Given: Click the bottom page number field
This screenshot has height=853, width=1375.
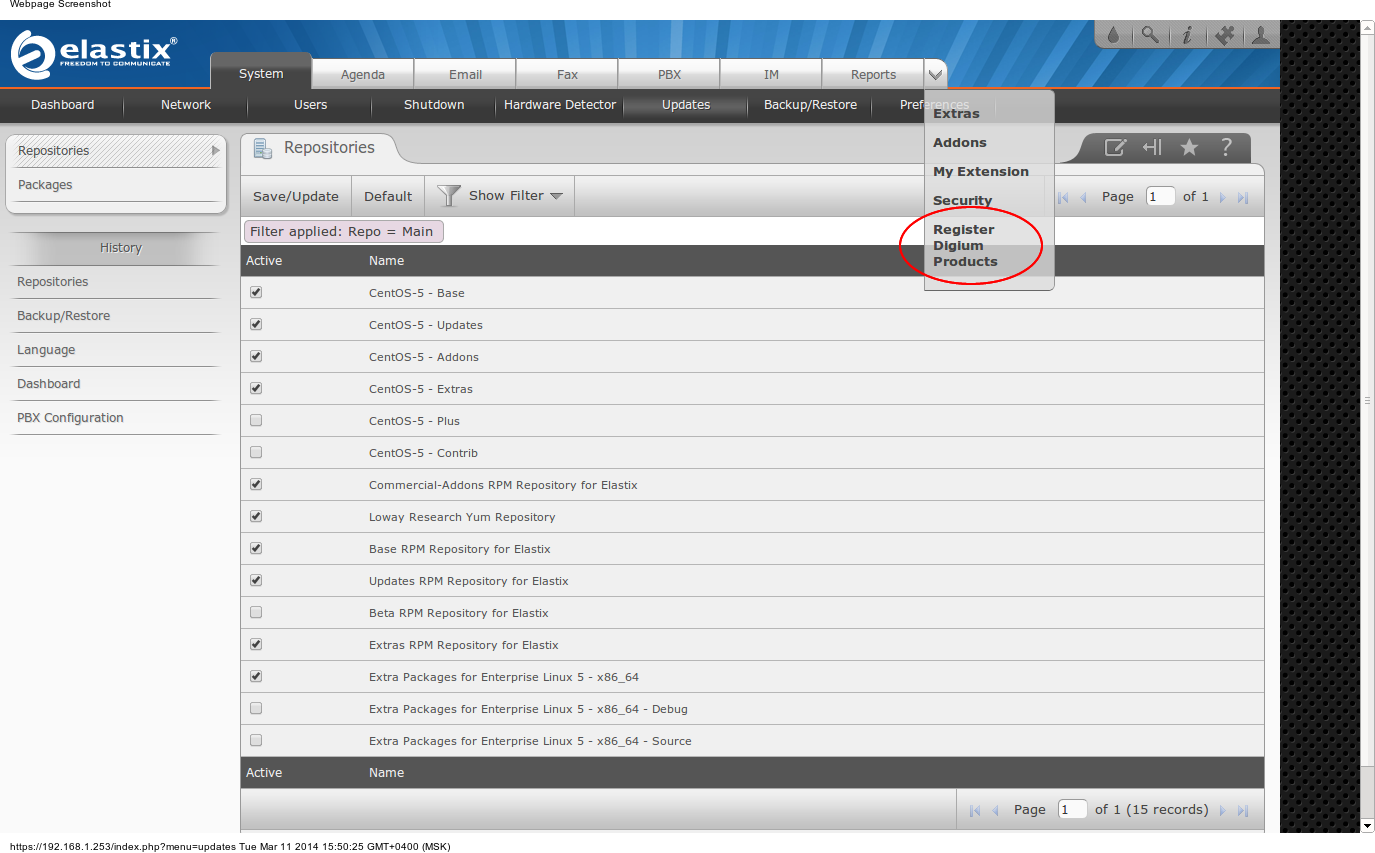Looking at the screenshot, I should (x=1072, y=810).
